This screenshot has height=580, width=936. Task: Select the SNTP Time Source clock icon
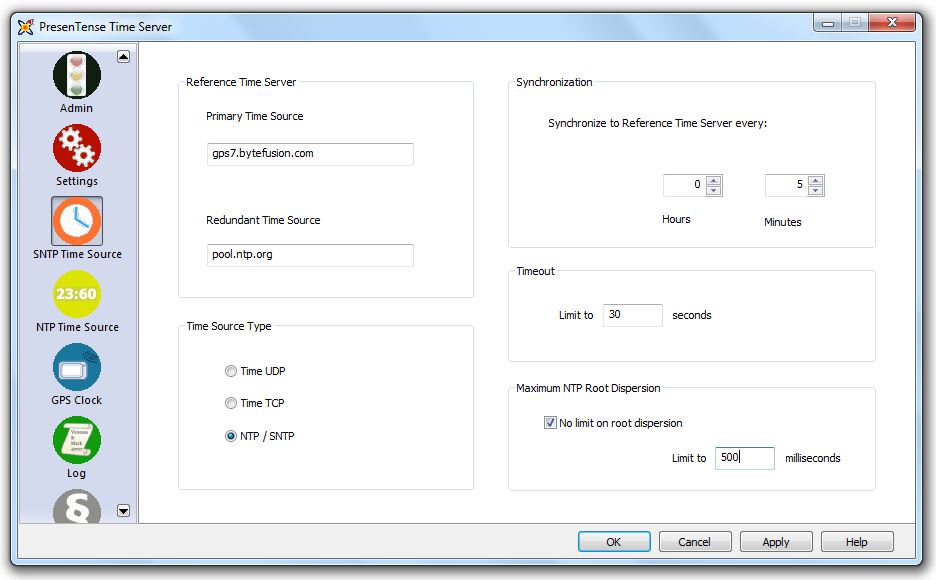point(77,221)
